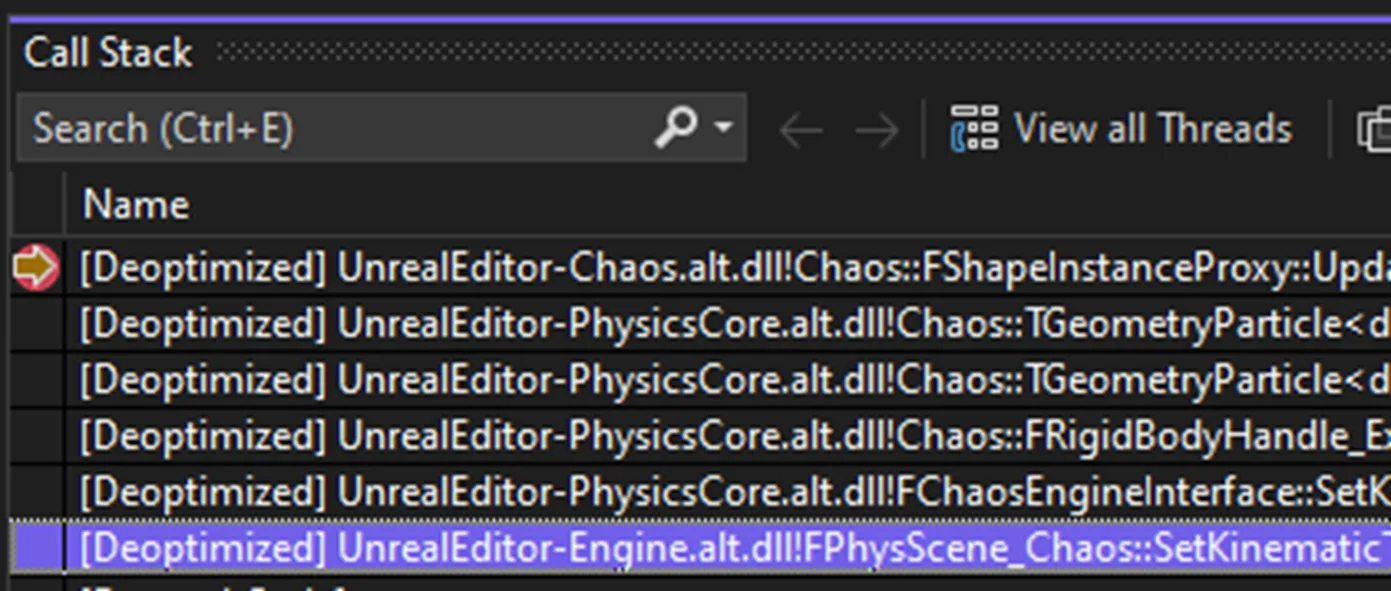This screenshot has height=591, width=1391.
Task: Click the Call Stack panel title
Action: 108,53
